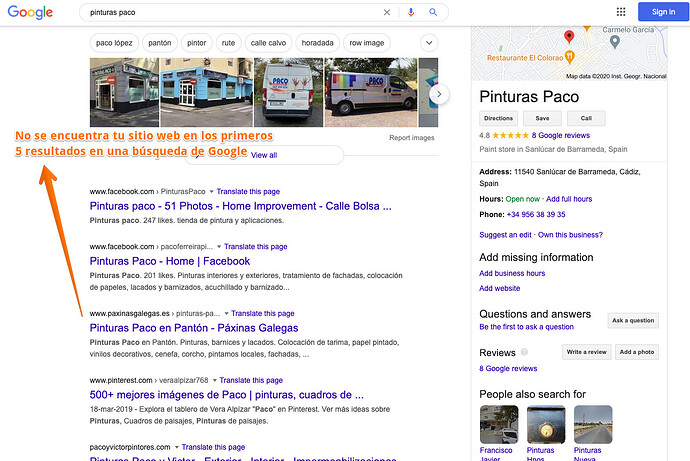
Task: Click 'Add website' link
Action: (499, 289)
